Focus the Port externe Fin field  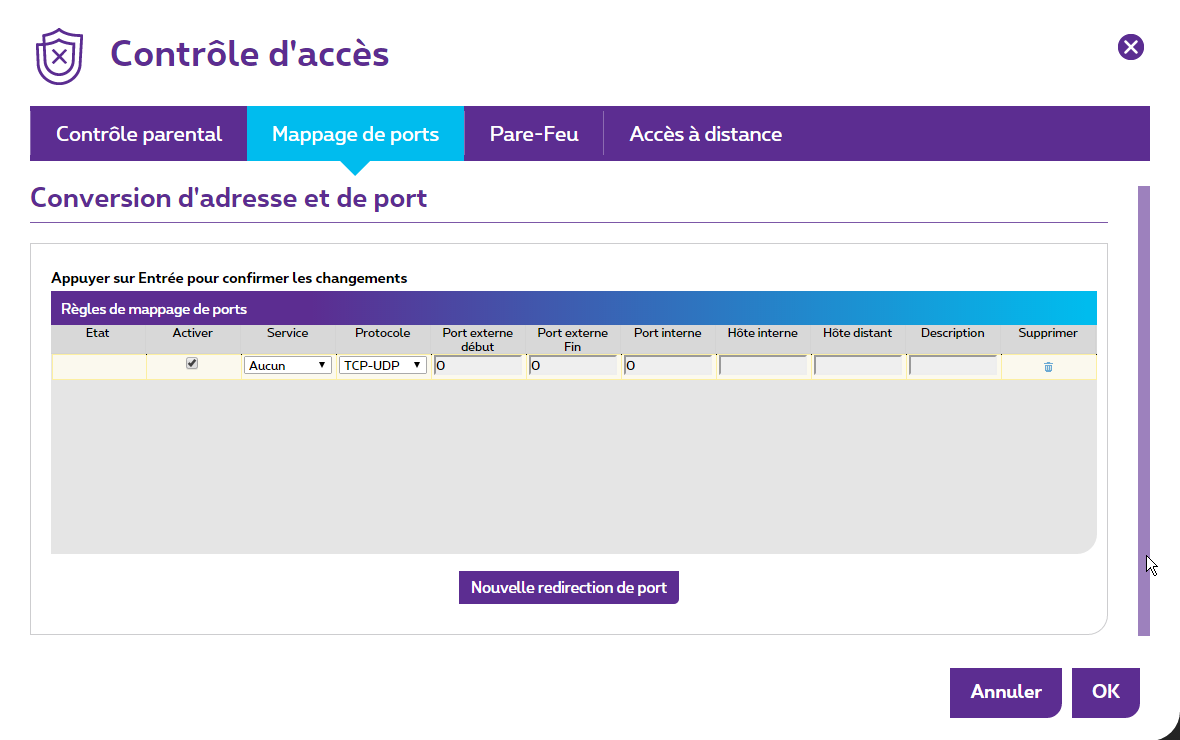[x=573, y=366]
